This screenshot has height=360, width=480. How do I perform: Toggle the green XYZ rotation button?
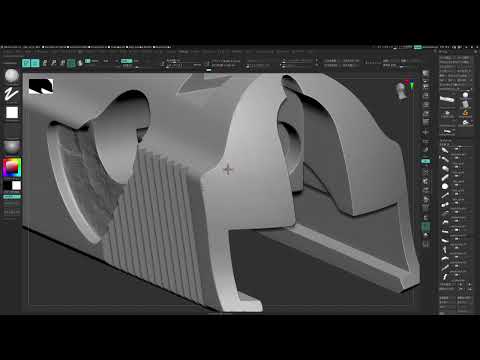426,161
